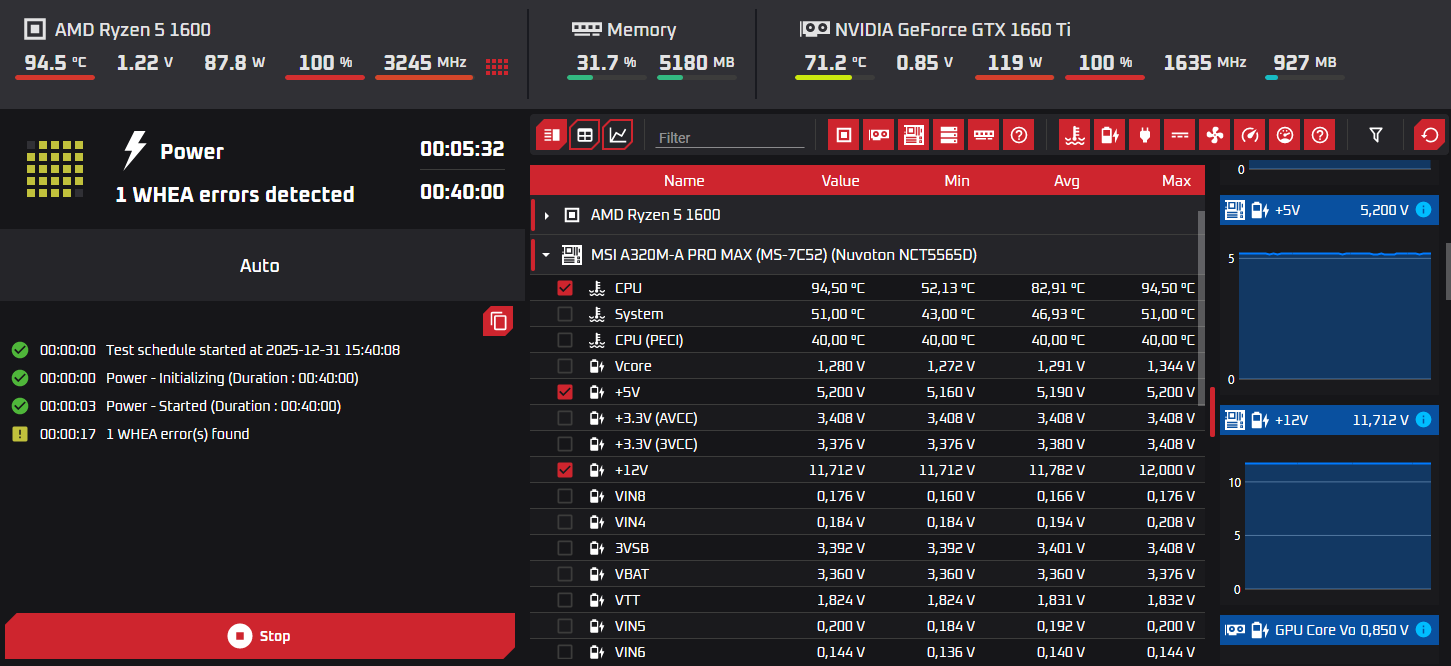Open info for GPU Core Voltage graph
Screen dimensions: 1451x666
pyautogui.click(x=1424, y=630)
